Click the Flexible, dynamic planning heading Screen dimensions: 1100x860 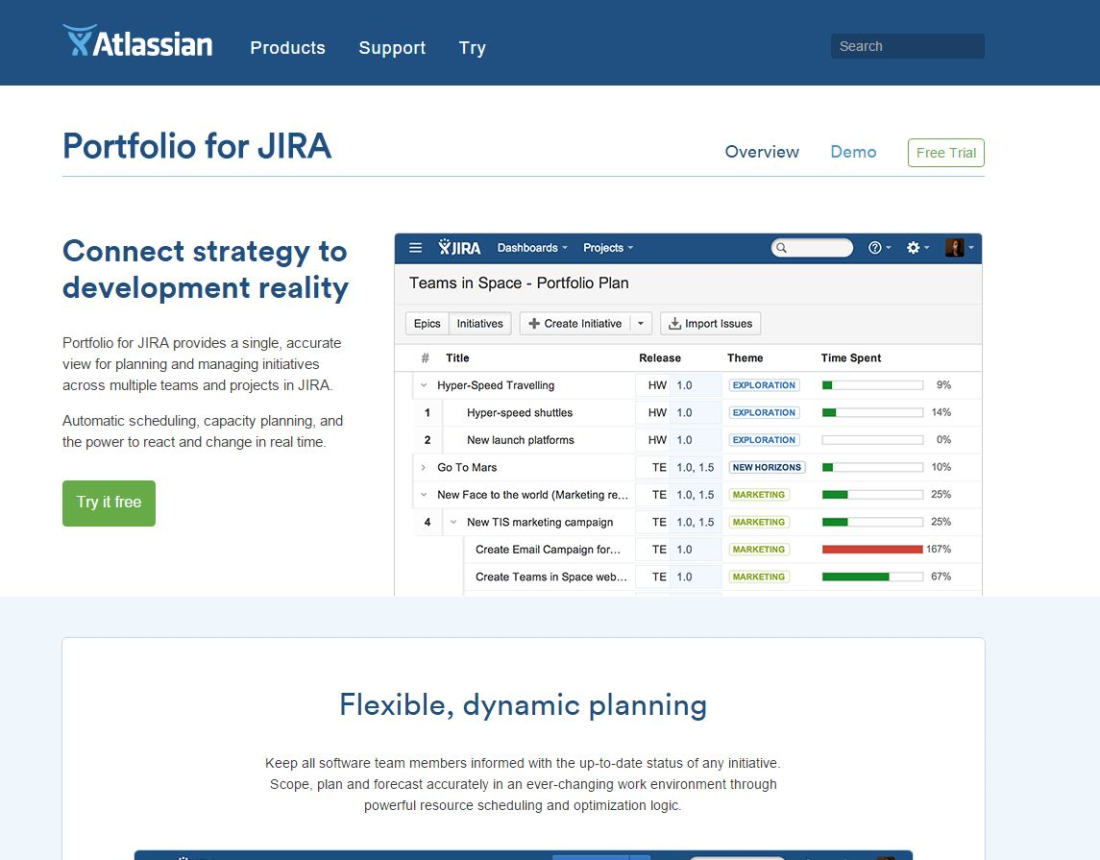523,705
